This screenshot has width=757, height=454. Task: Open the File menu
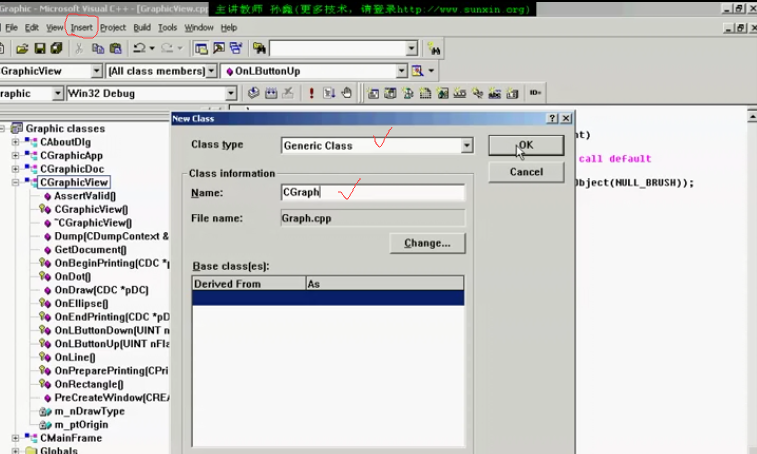click(x=11, y=28)
